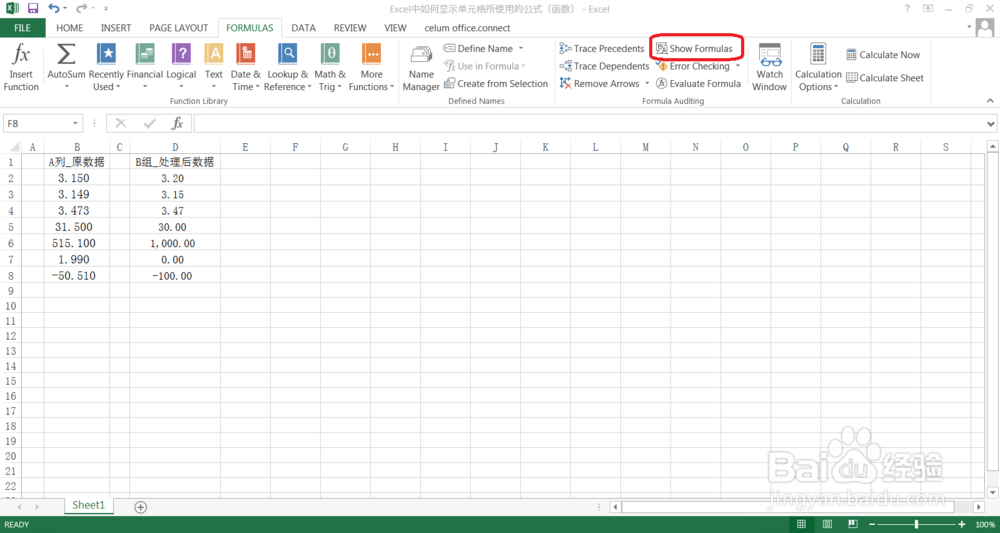Open the celum office.connect tab
Screen dimensions: 1000x533
coord(467,28)
